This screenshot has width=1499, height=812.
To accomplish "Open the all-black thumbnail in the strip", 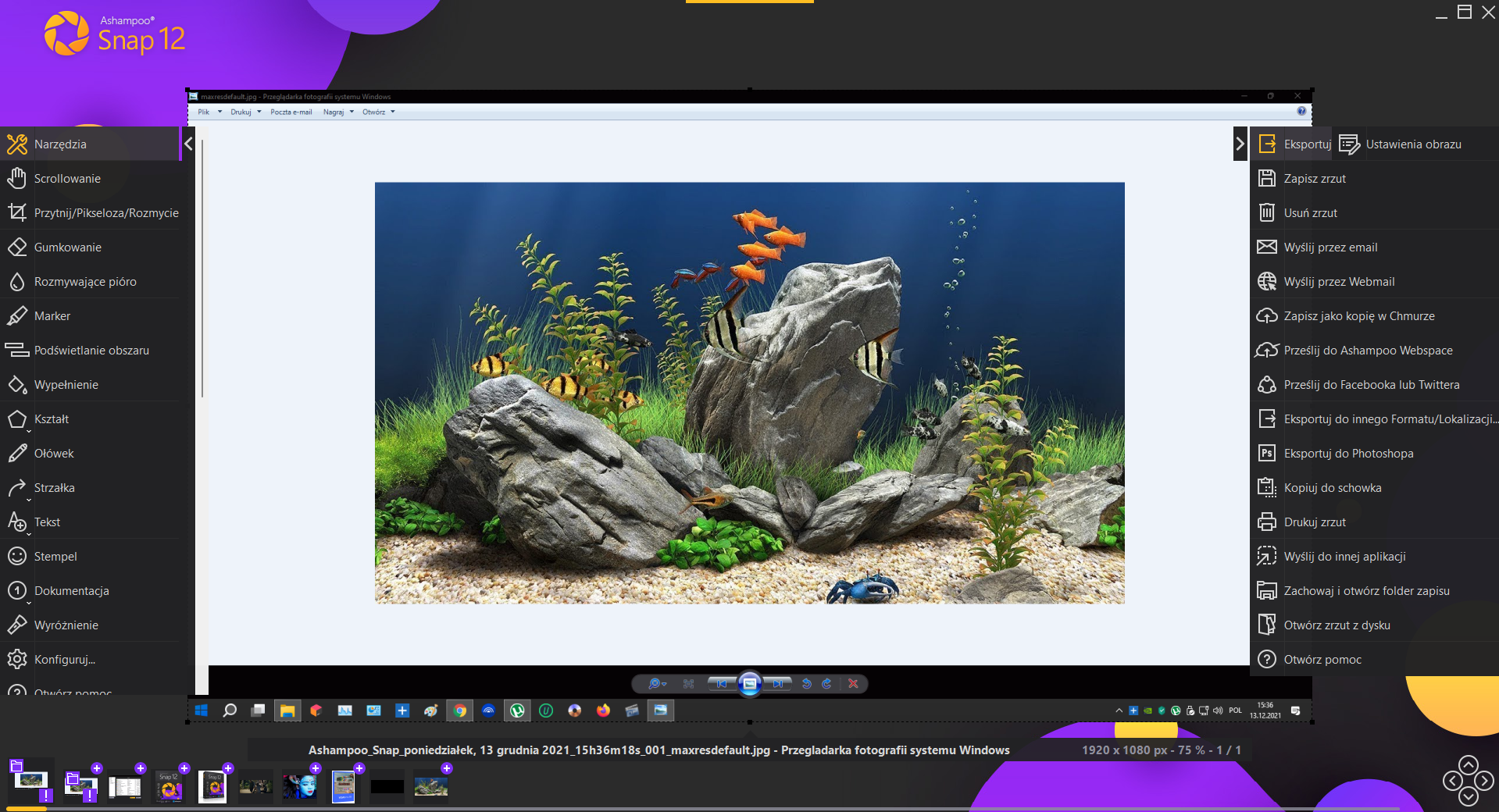I will tap(387, 786).
